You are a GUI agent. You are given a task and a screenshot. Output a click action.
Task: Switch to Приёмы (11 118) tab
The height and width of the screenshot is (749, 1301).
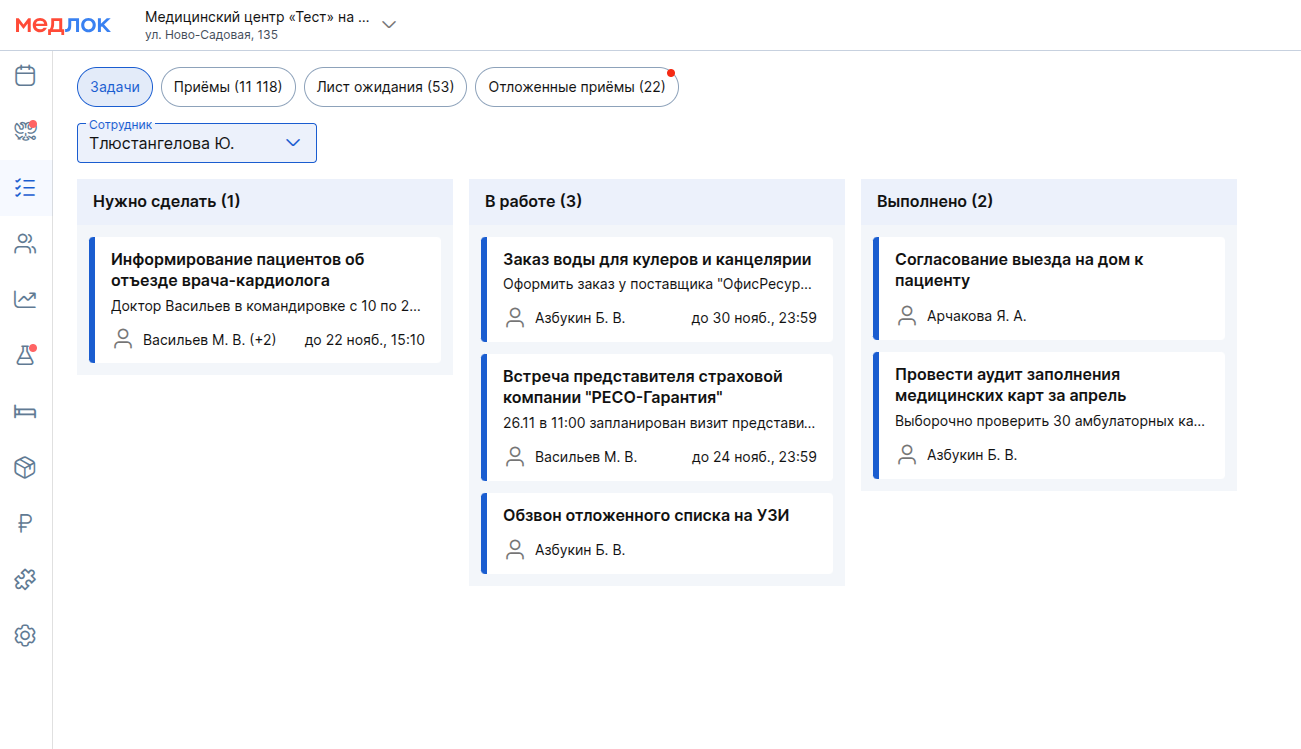coord(228,87)
